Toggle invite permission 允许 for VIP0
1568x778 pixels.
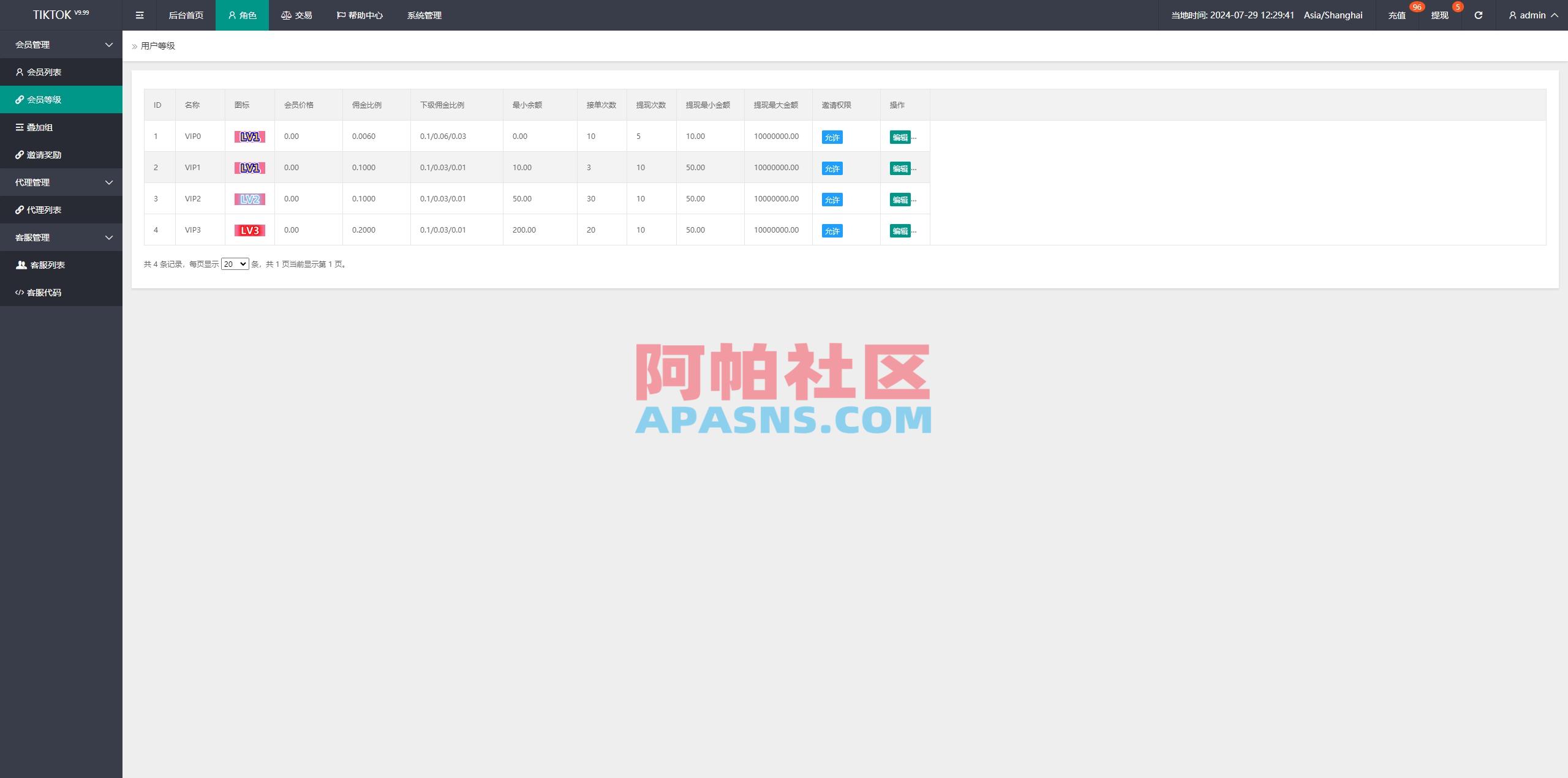(831, 137)
